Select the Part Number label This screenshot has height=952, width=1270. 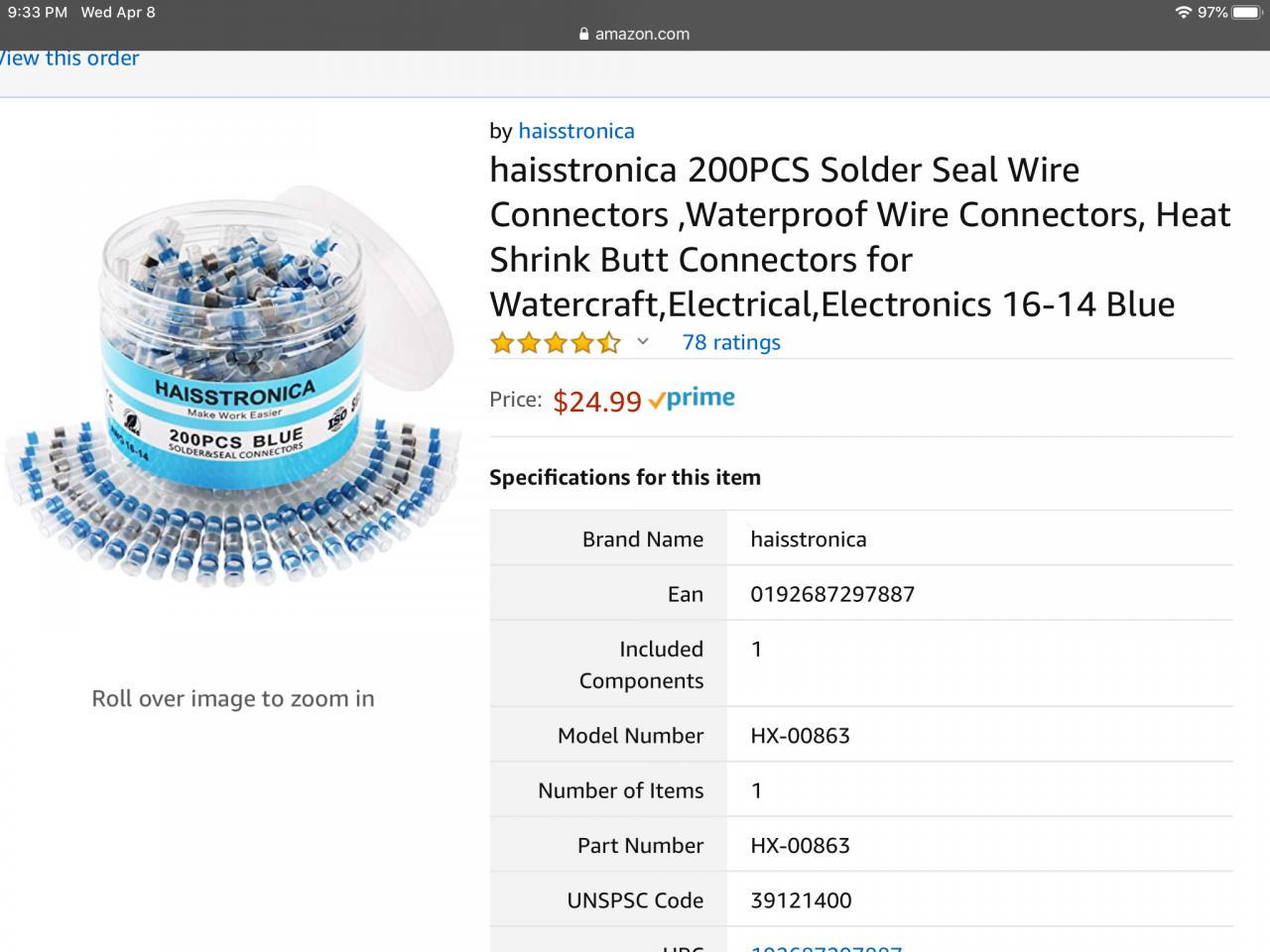641,846
